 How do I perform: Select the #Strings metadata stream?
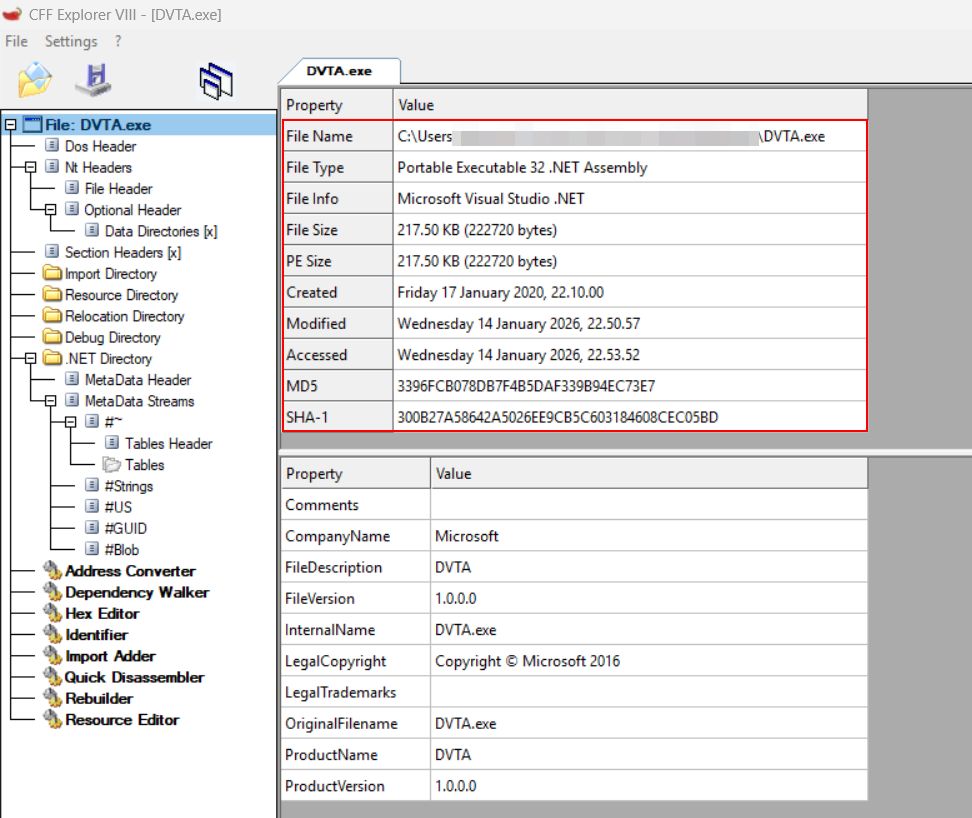(x=128, y=486)
